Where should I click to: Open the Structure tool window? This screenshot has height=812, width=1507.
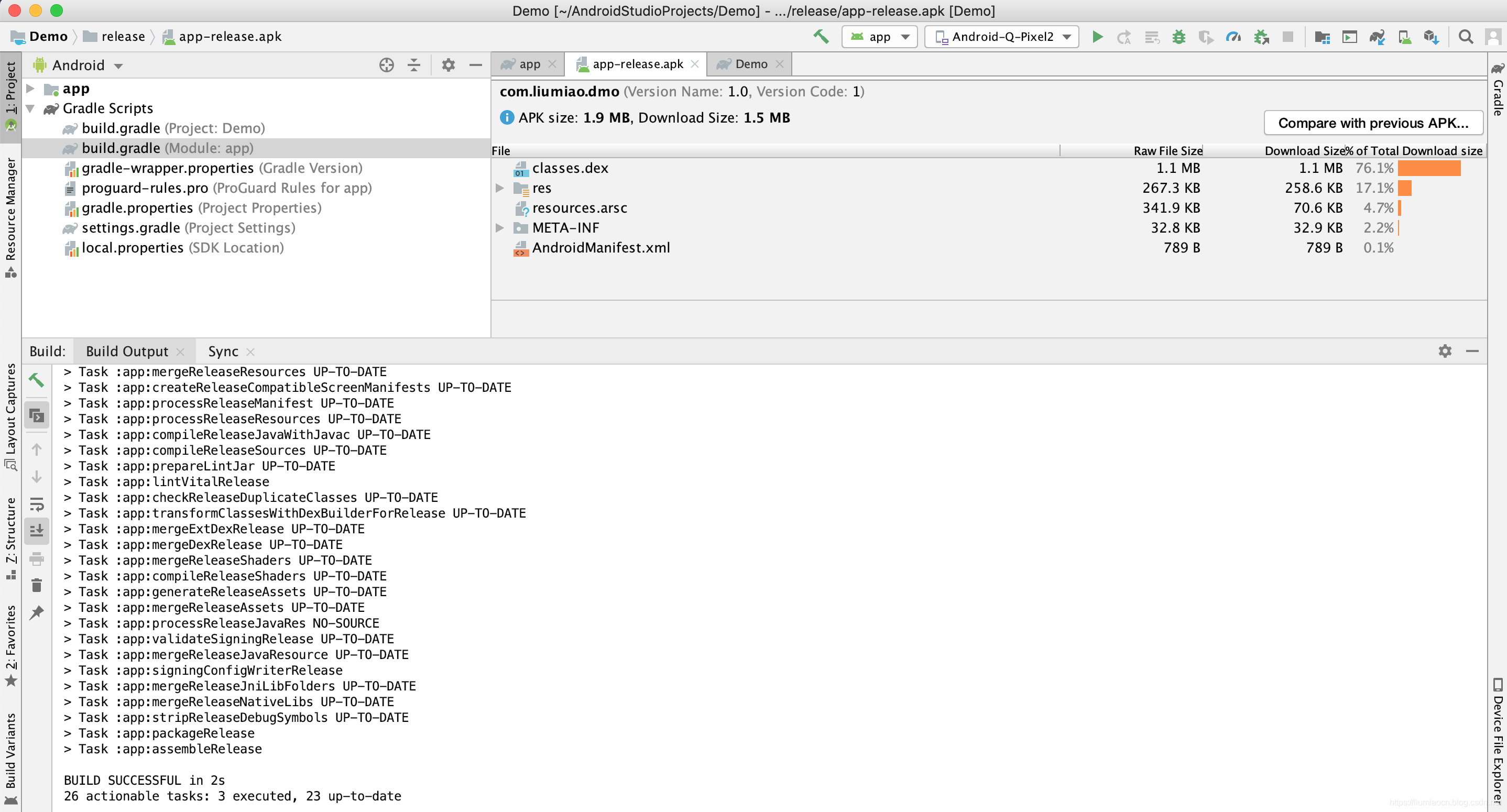coord(10,538)
